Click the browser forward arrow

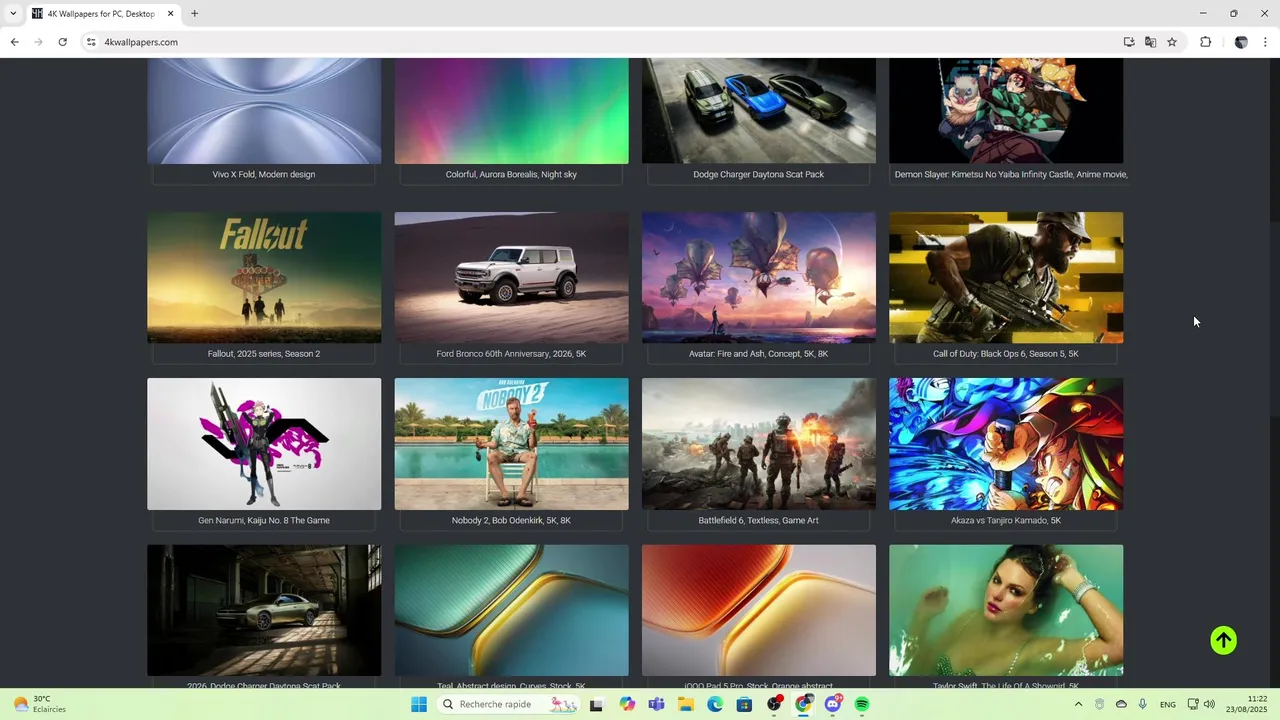38,42
